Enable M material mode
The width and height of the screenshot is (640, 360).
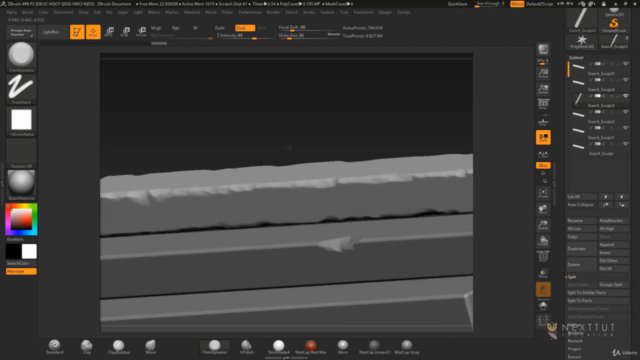pyautogui.click(x=195, y=28)
